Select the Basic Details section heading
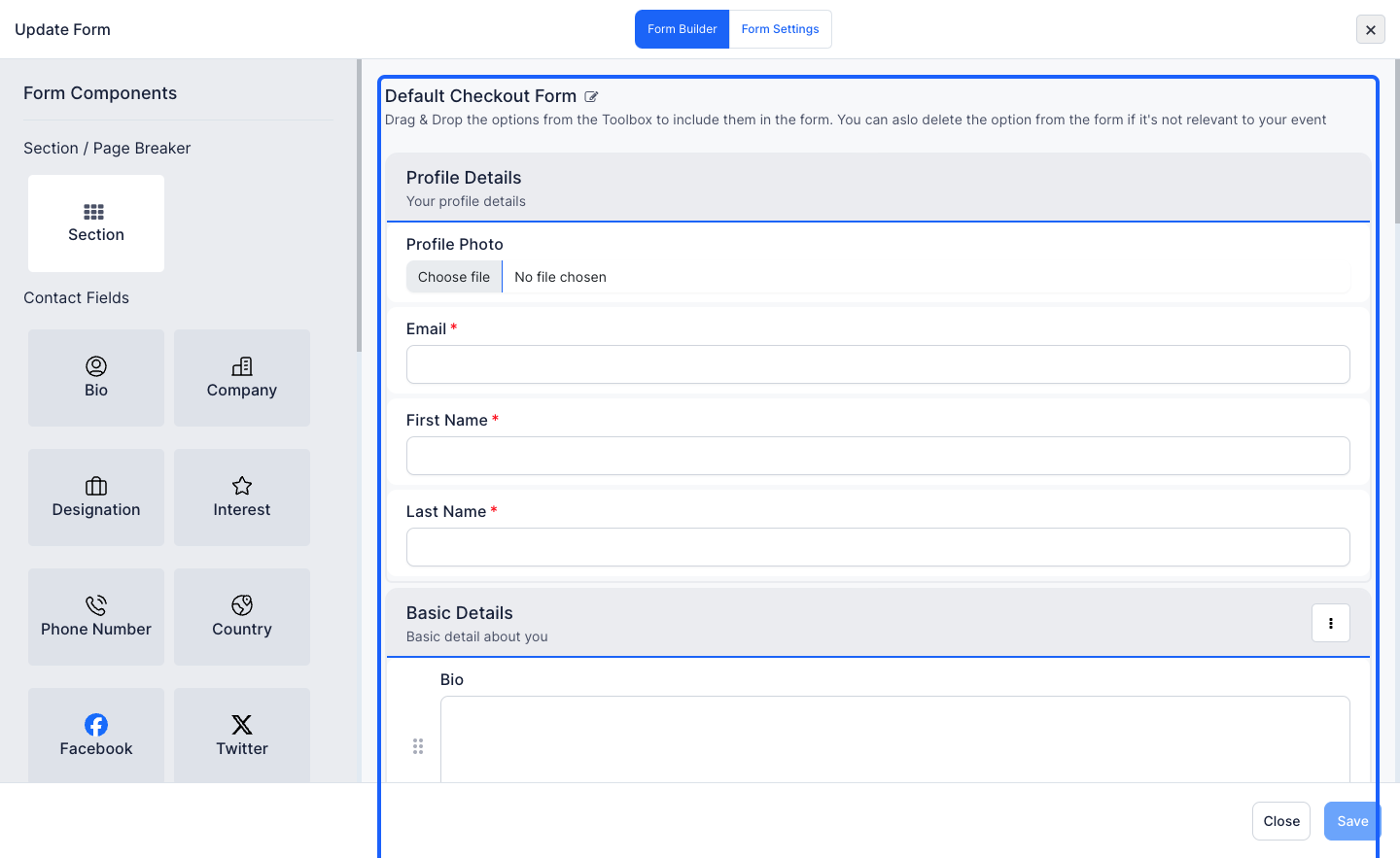1400x858 pixels. tap(459, 613)
